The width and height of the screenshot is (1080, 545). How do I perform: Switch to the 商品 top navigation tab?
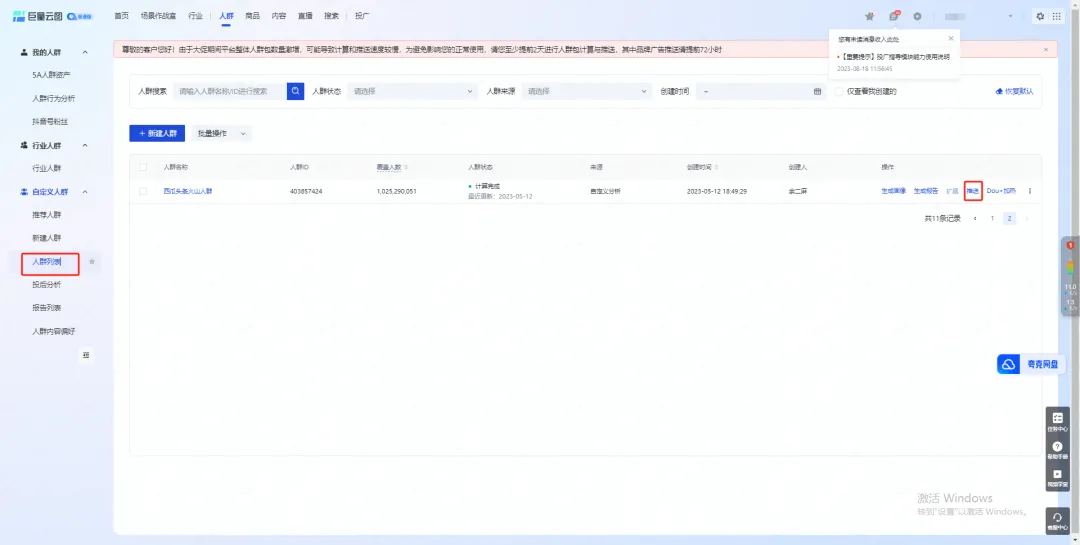coord(252,16)
